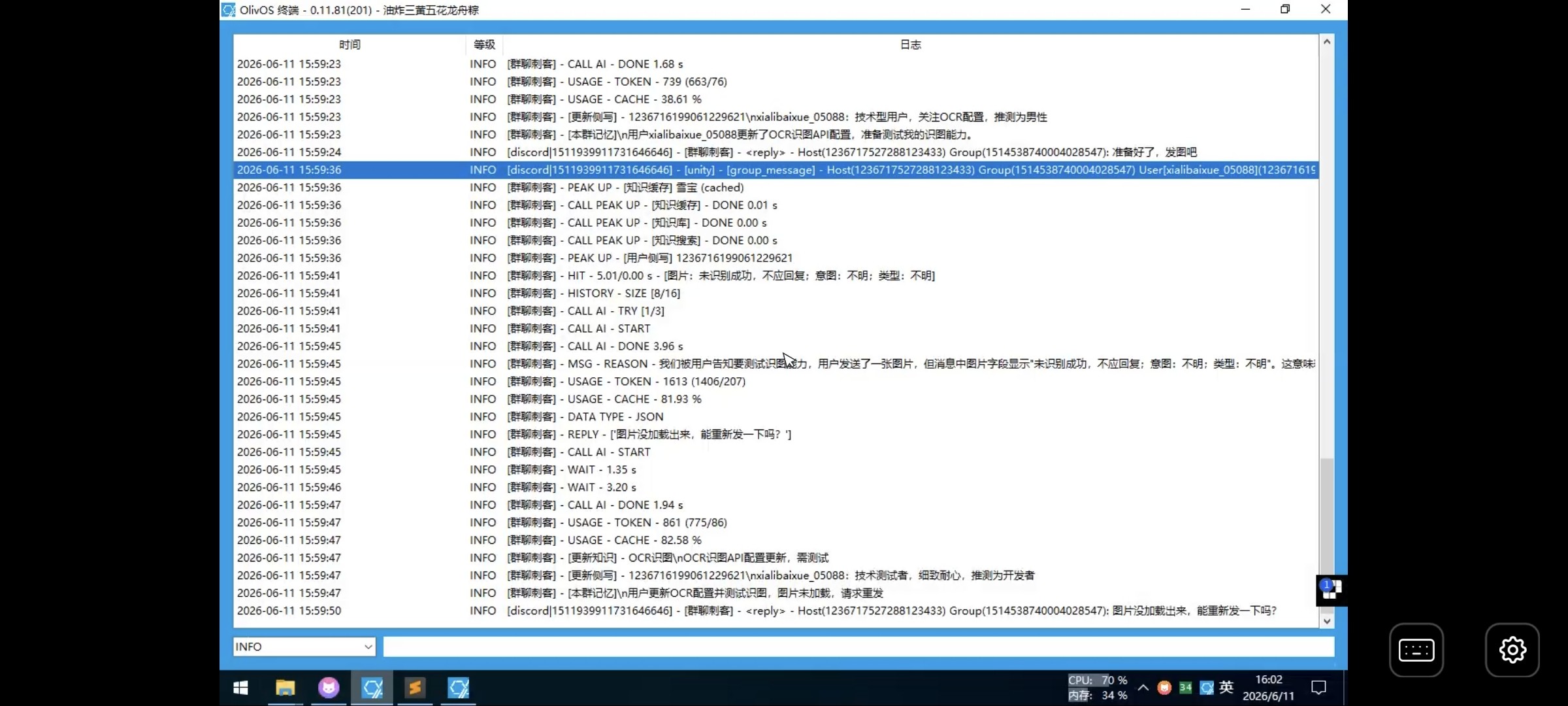Click the on-screen keyboard overlay button
This screenshot has width=1568, height=706.
tap(1416, 650)
